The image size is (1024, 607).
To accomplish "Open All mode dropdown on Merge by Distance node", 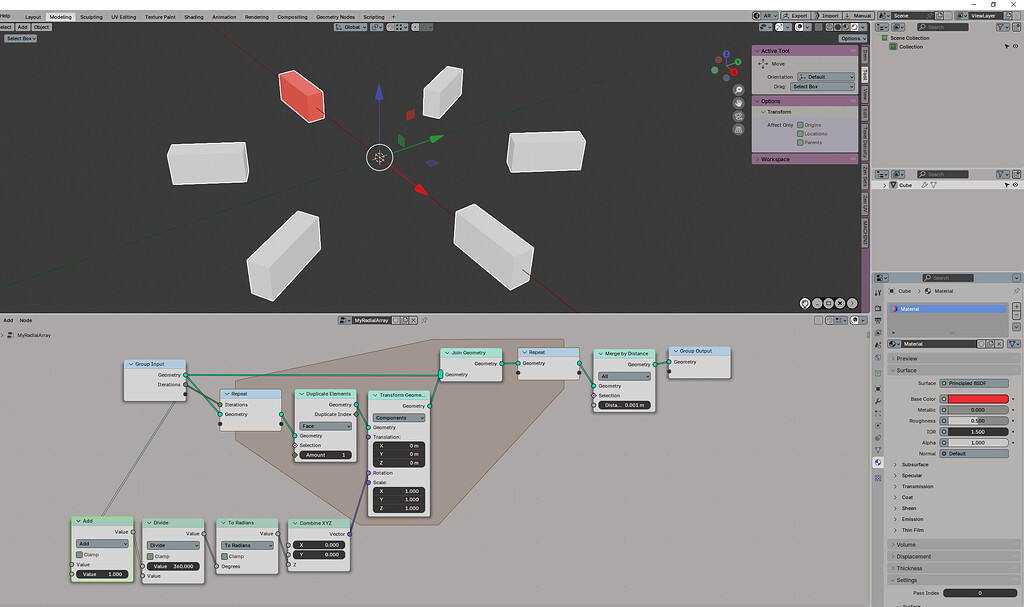I will (624, 376).
